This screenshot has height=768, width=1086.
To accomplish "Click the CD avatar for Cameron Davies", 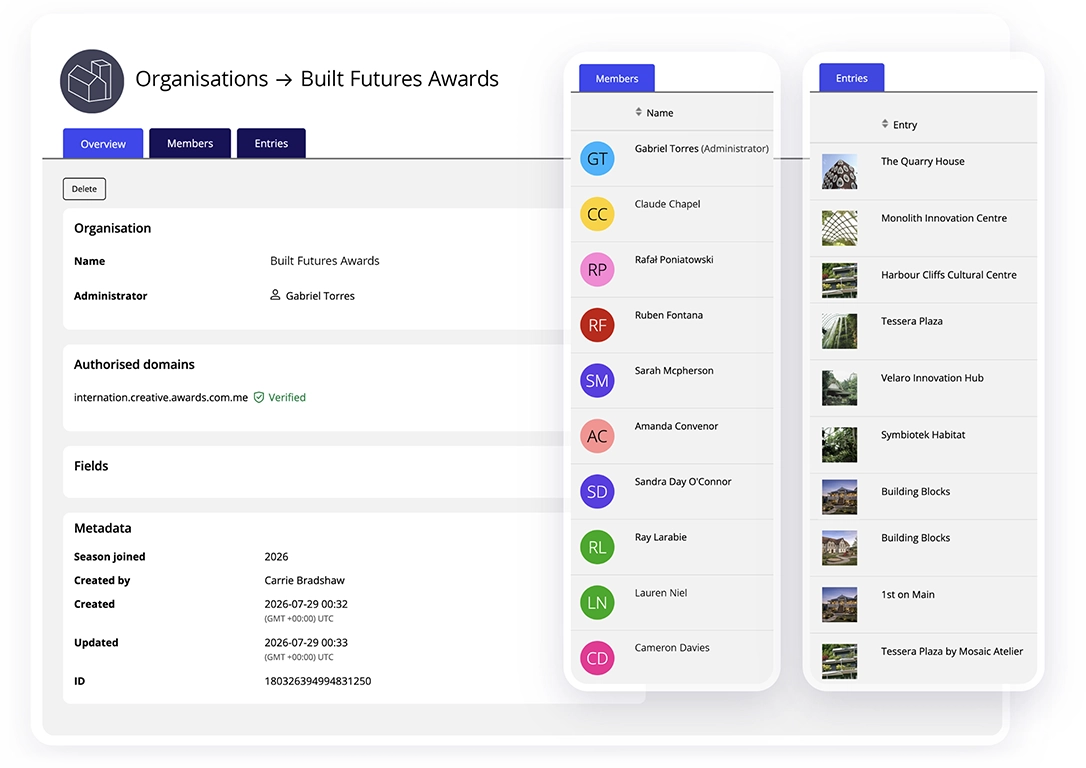I will click(x=597, y=658).
